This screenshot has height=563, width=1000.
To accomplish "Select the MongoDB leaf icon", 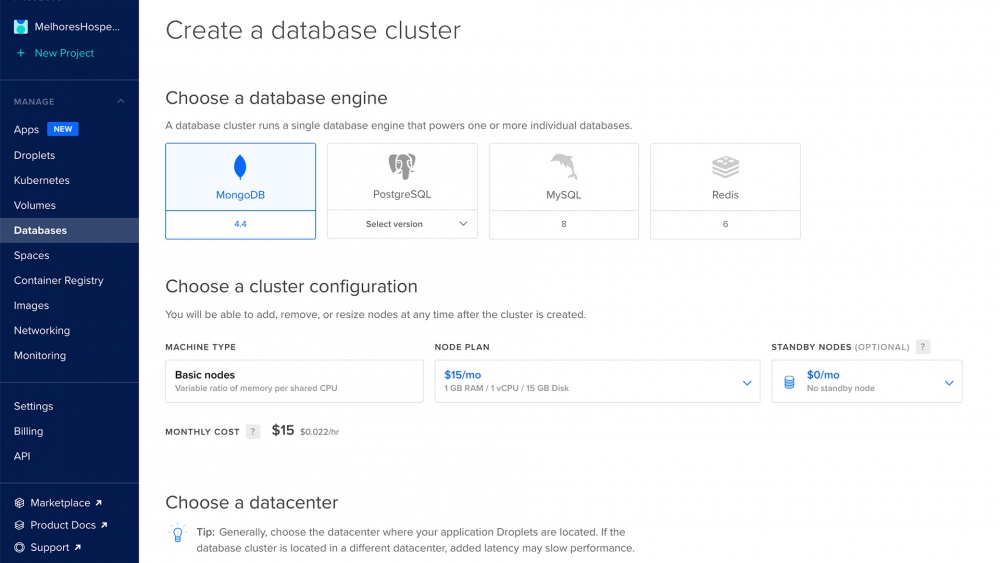I will coord(240,167).
